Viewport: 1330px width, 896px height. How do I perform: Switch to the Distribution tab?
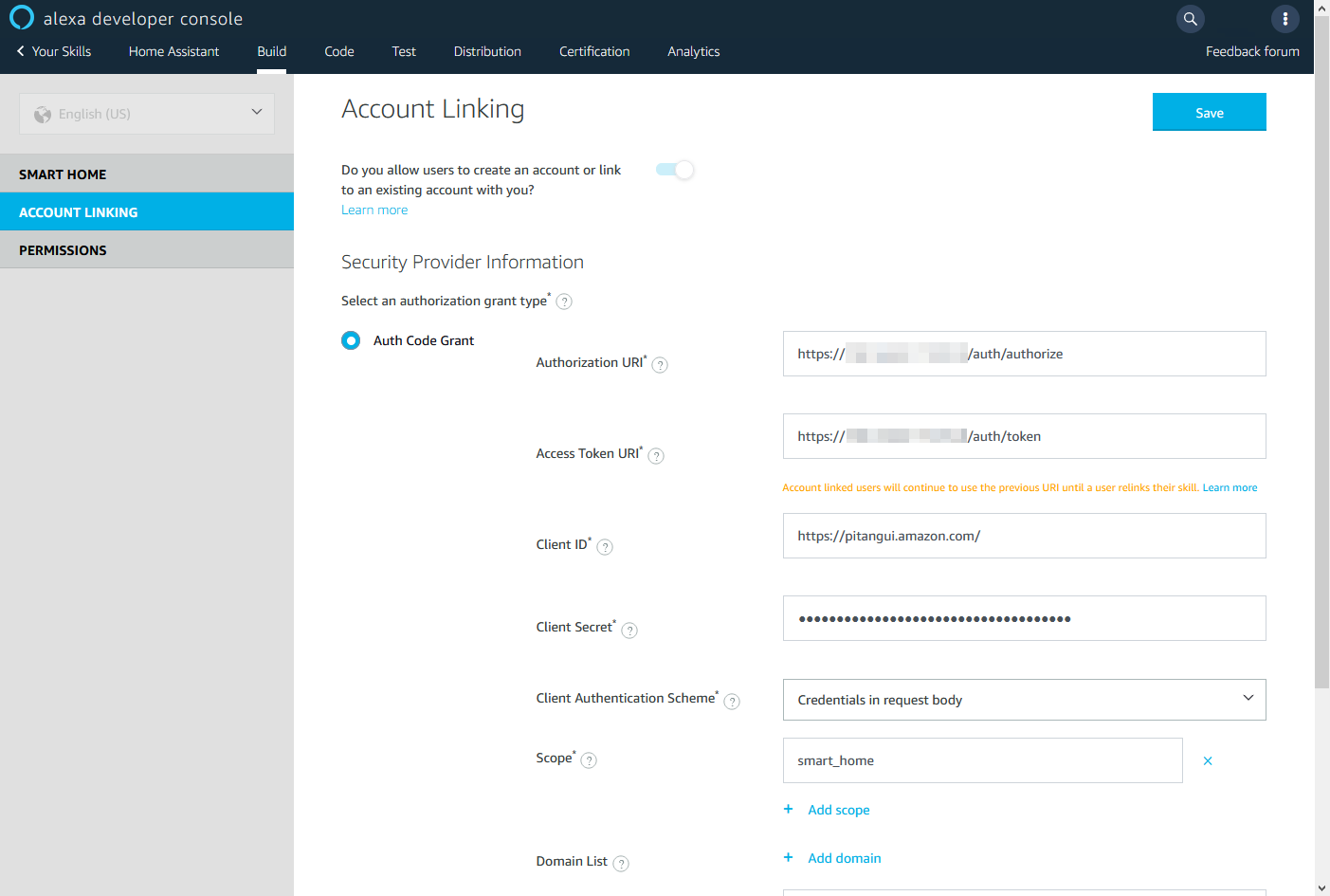[487, 51]
